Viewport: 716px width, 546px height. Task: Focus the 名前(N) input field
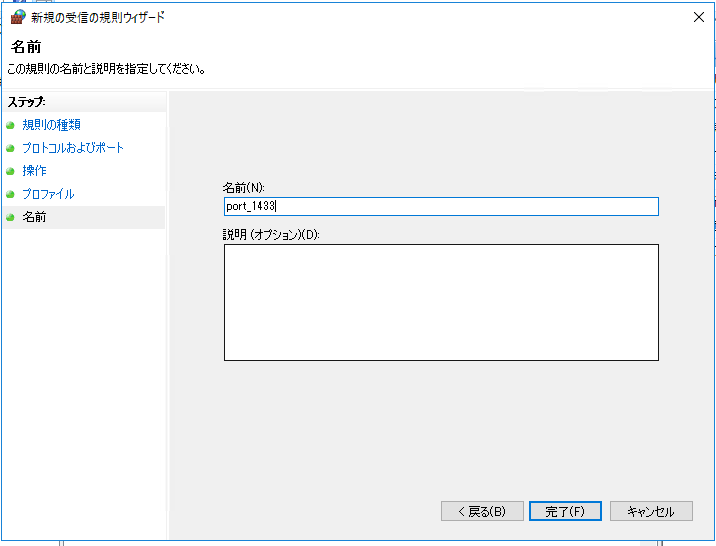(441, 206)
